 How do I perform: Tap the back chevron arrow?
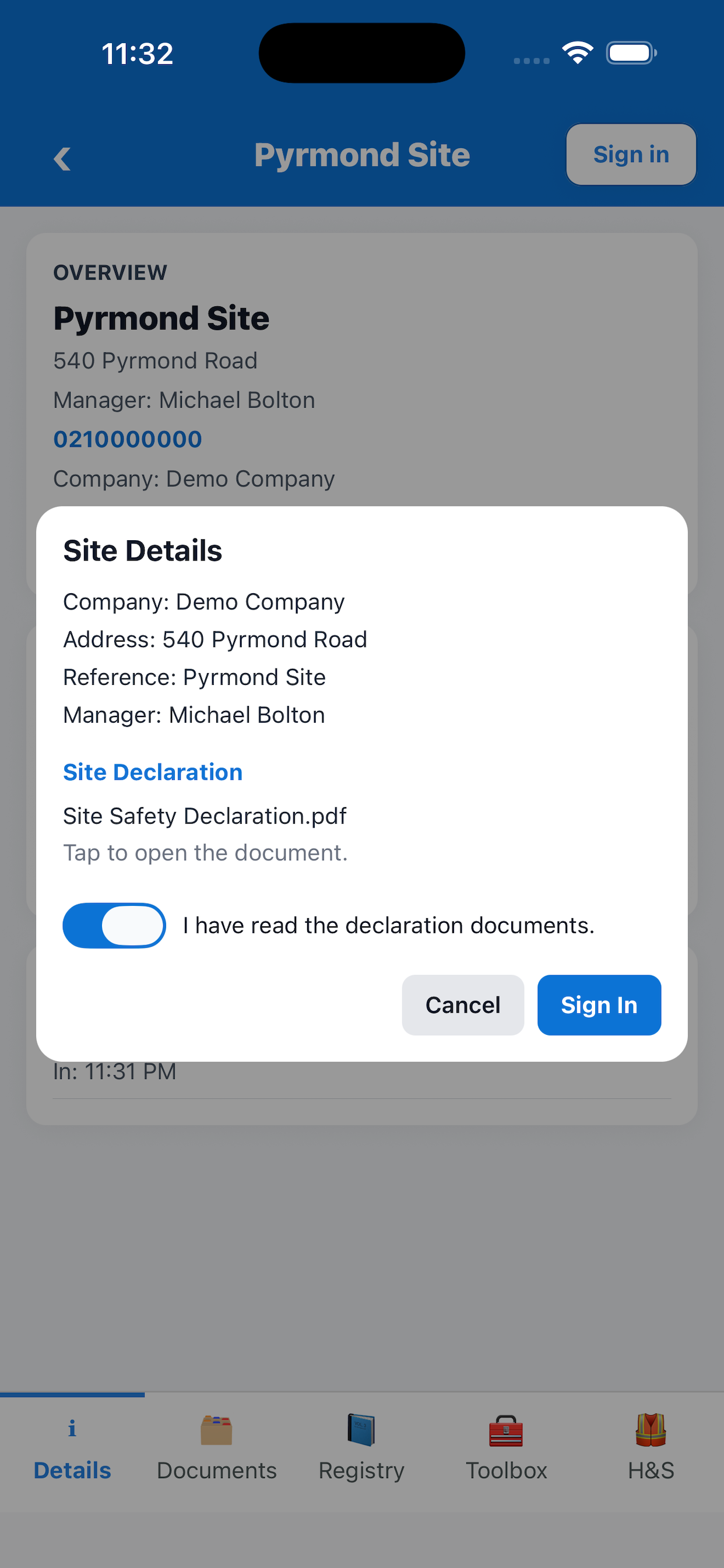[62, 159]
